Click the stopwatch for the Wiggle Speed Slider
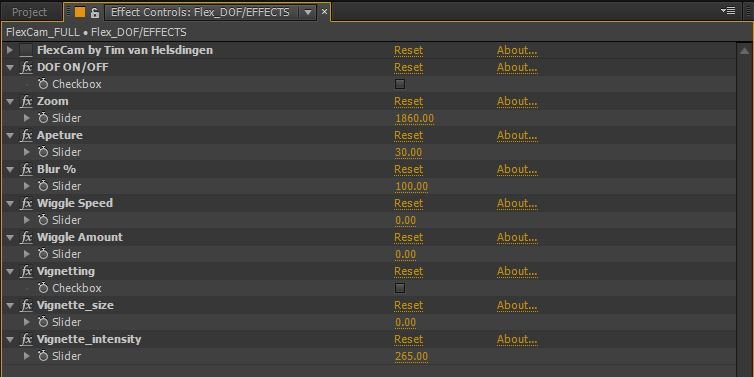Image resolution: width=754 pixels, height=377 pixels. (x=43, y=220)
